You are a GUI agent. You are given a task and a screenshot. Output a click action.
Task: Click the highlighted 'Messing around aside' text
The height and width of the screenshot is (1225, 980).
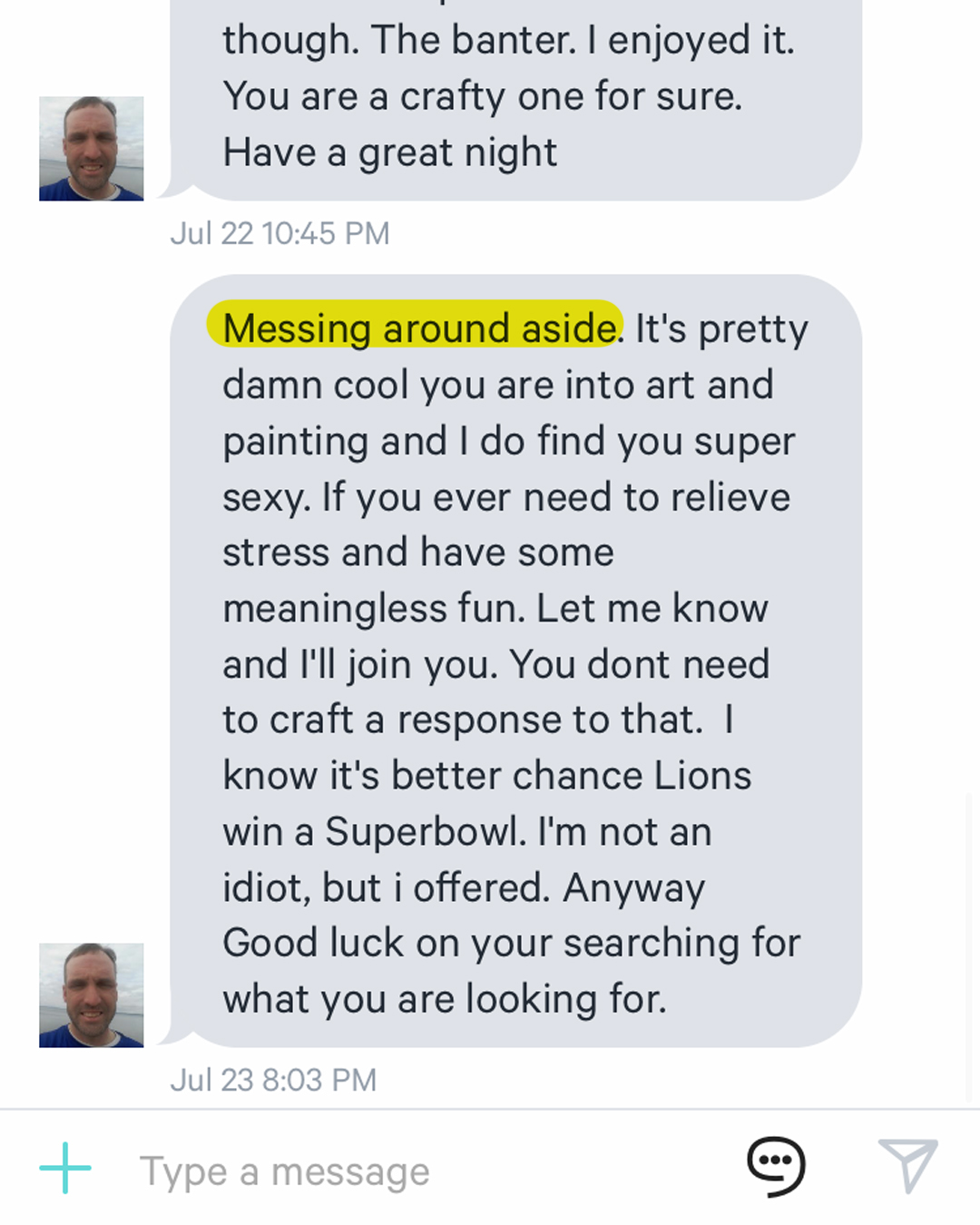point(417,328)
